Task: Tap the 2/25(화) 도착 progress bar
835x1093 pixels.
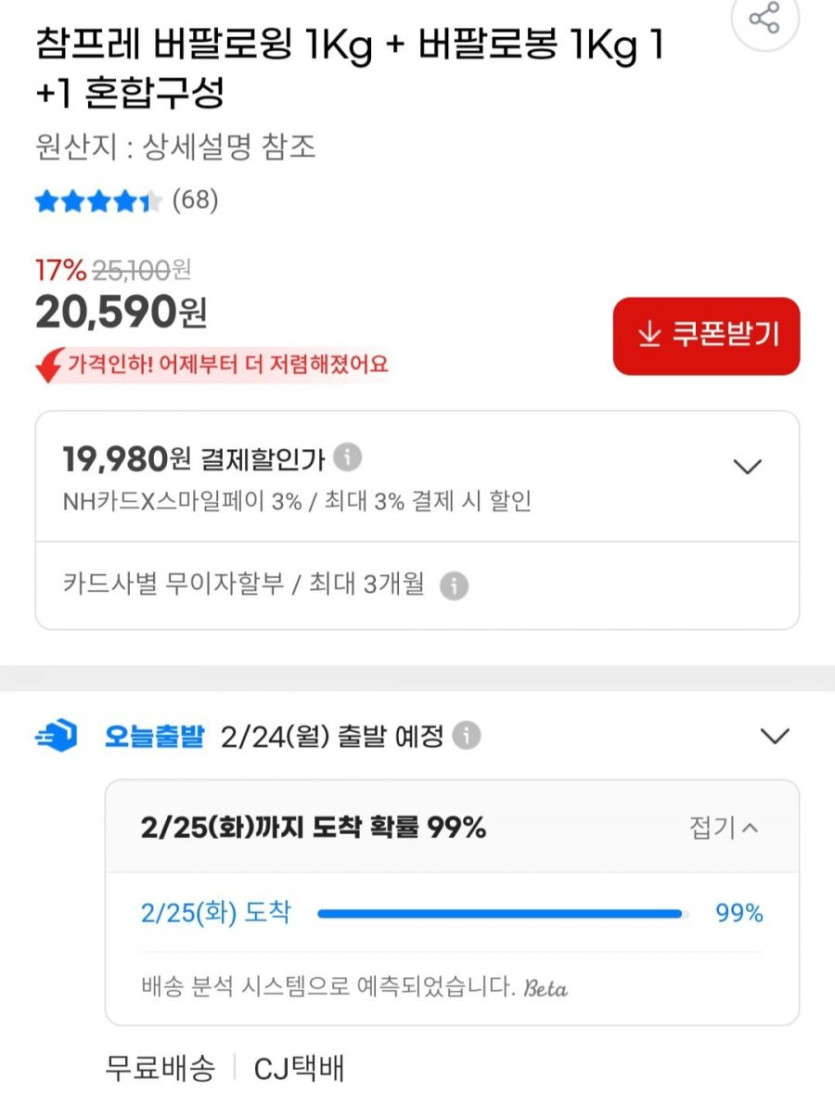Action: click(500, 913)
